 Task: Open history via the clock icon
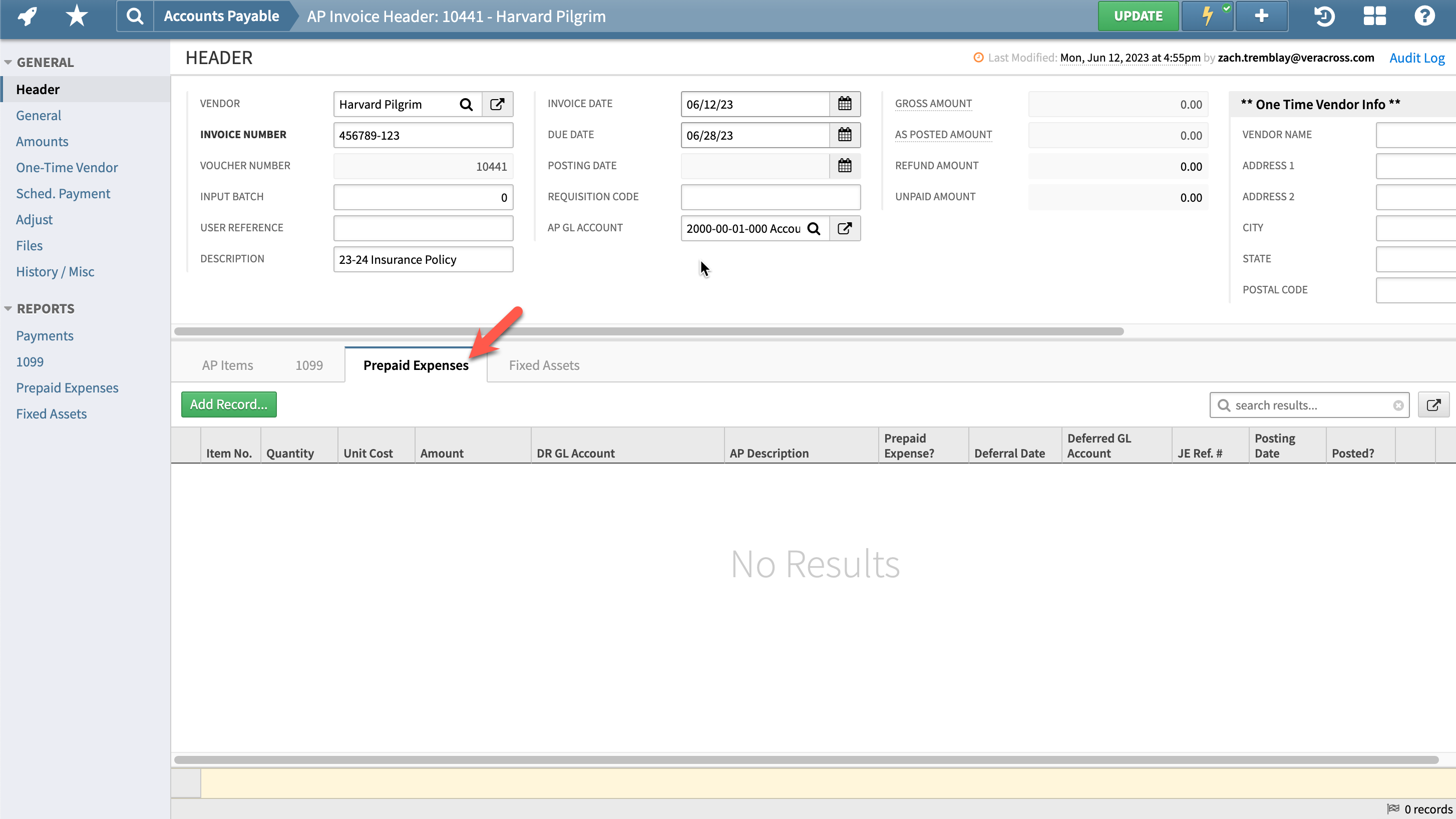pyautogui.click(x=1324, y=17)
